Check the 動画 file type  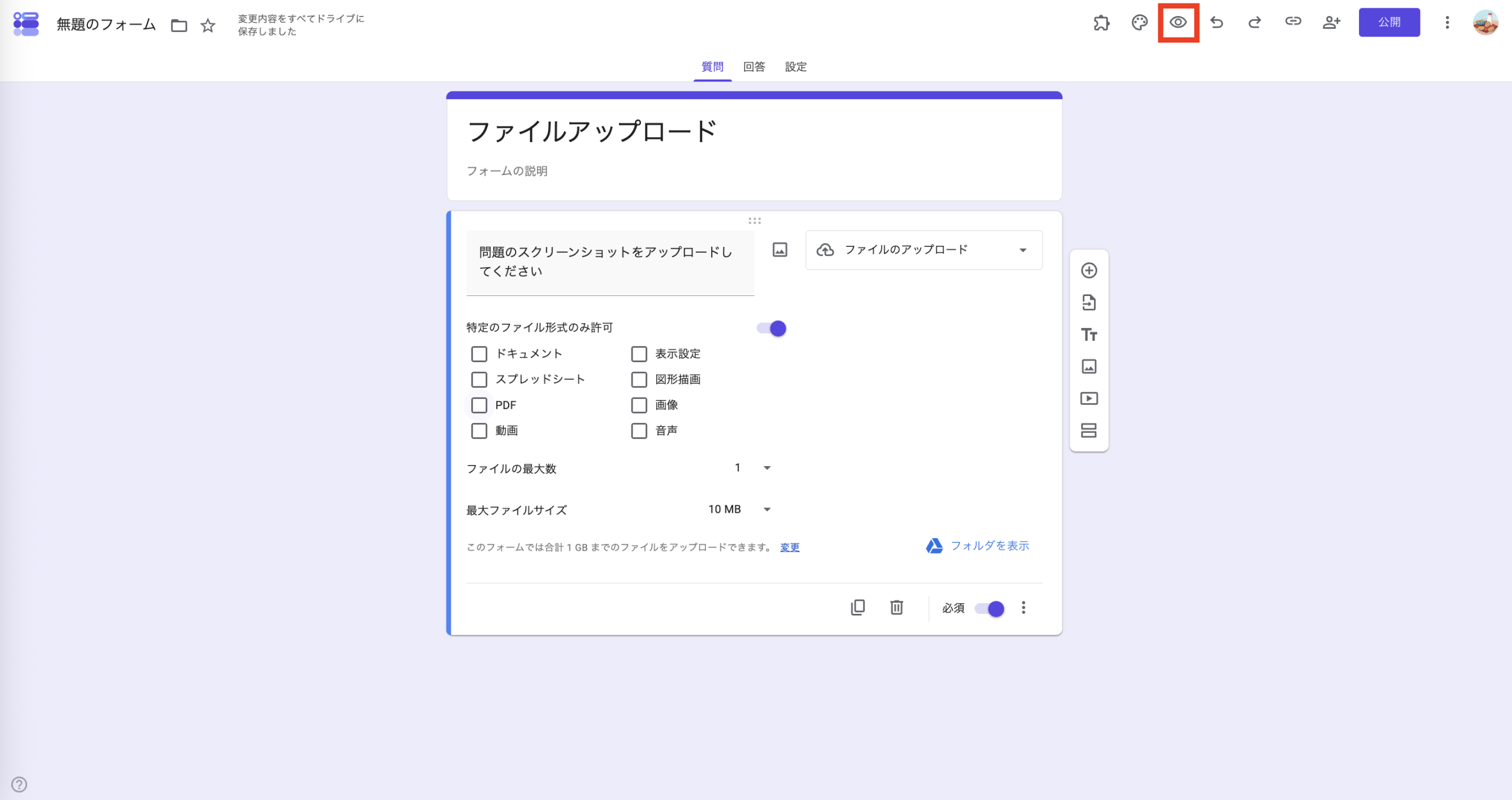(x=479, y=431)
